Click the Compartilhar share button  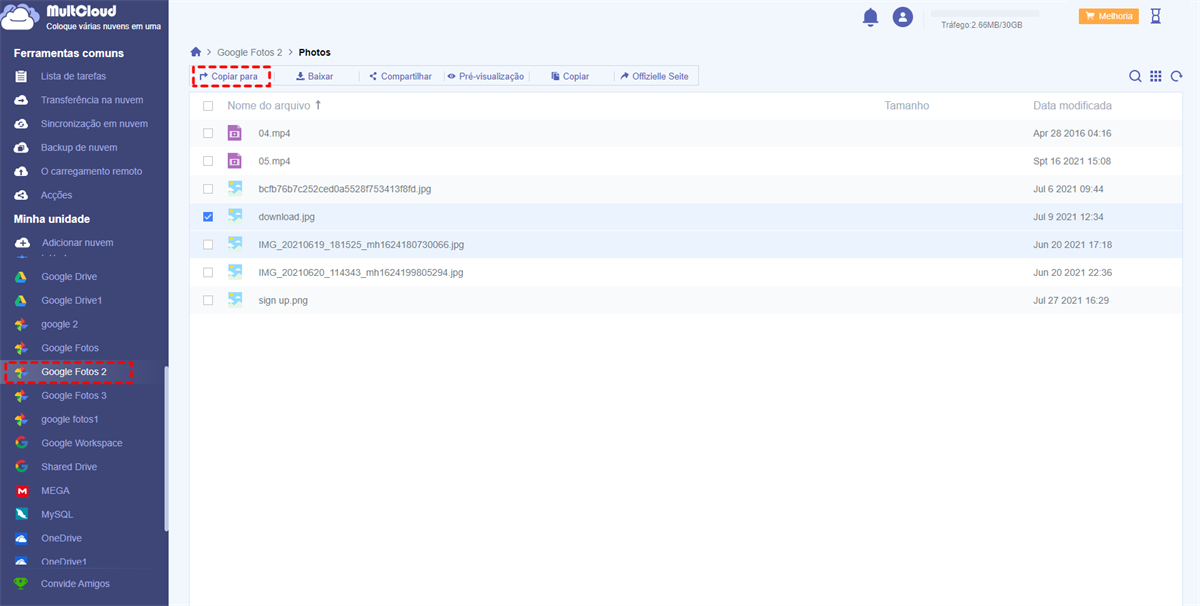pyautogui.click(x=400, y=76)
